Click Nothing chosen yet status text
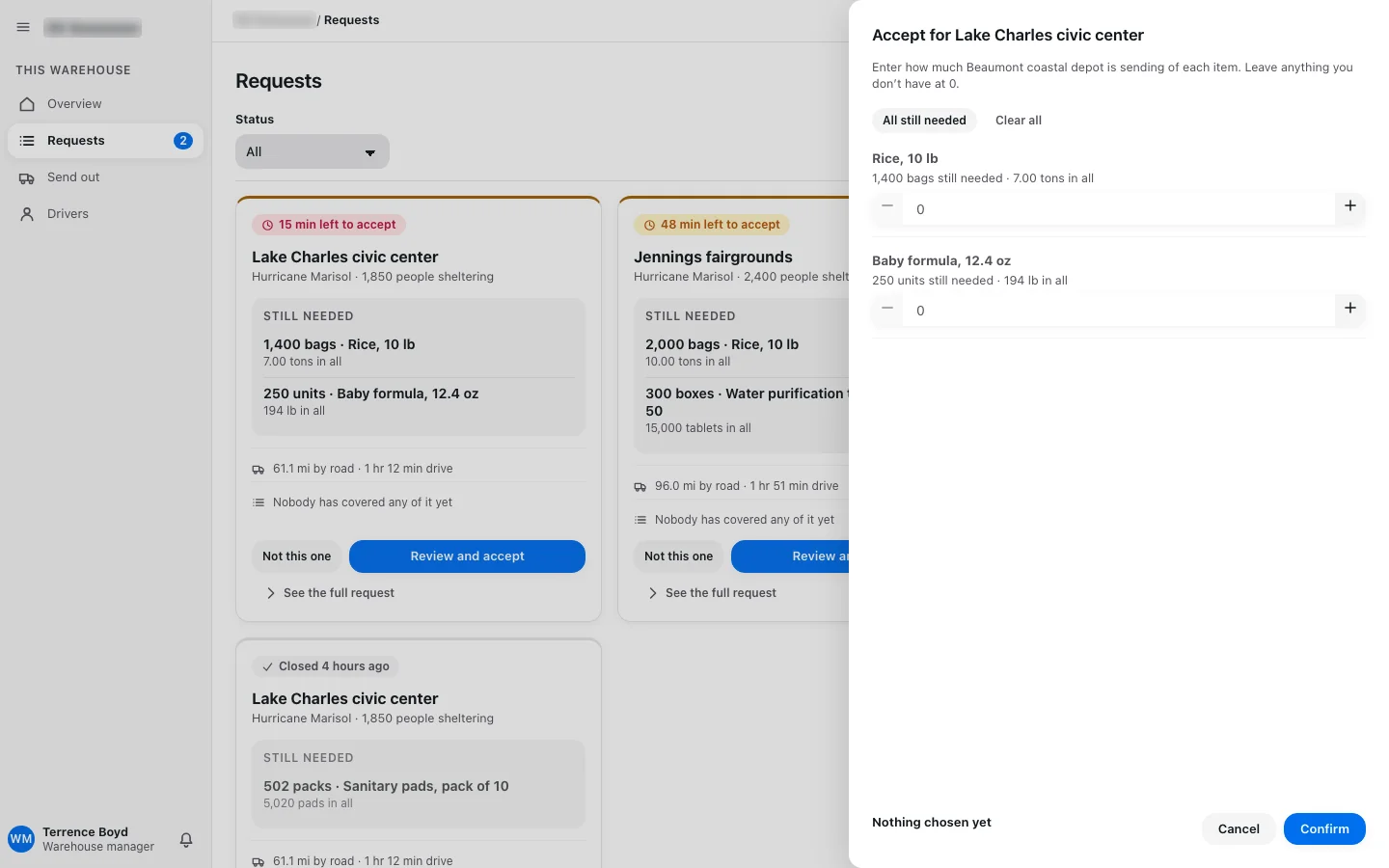Screen dimensions: 1389x868 click(932, 823)
